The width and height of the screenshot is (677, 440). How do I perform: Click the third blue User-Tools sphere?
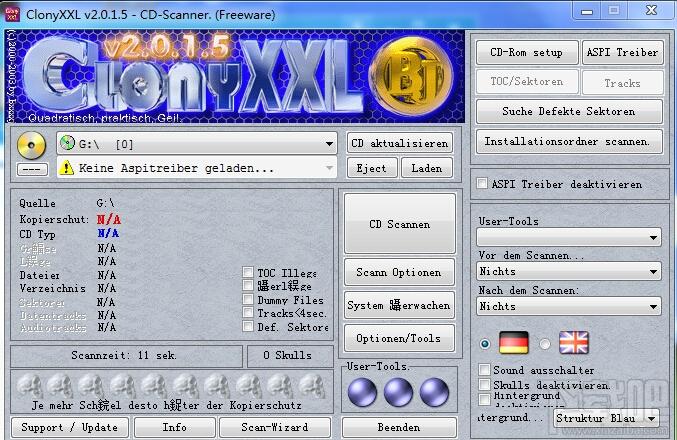434,392
